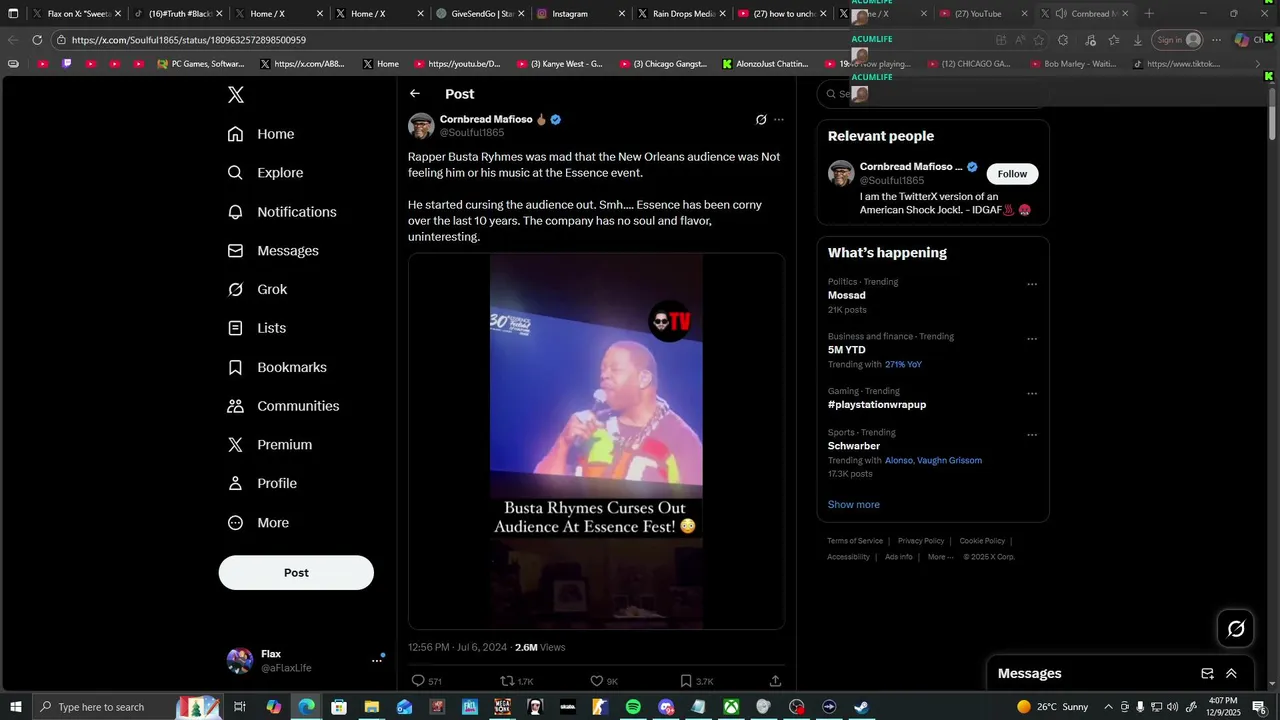Screen dimensions: 1280x720
Task: Open more options for 5M YTD trend
Action: click(1032, 339)
